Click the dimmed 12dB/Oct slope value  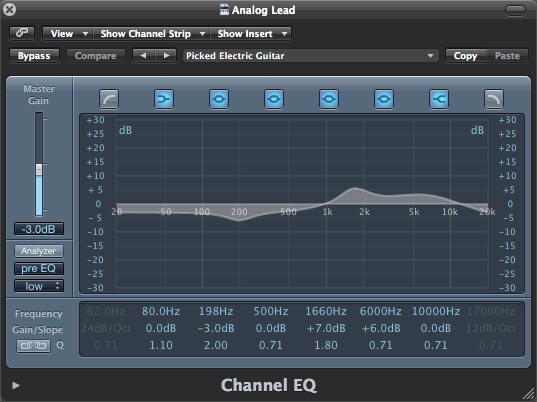pos(490,328)
